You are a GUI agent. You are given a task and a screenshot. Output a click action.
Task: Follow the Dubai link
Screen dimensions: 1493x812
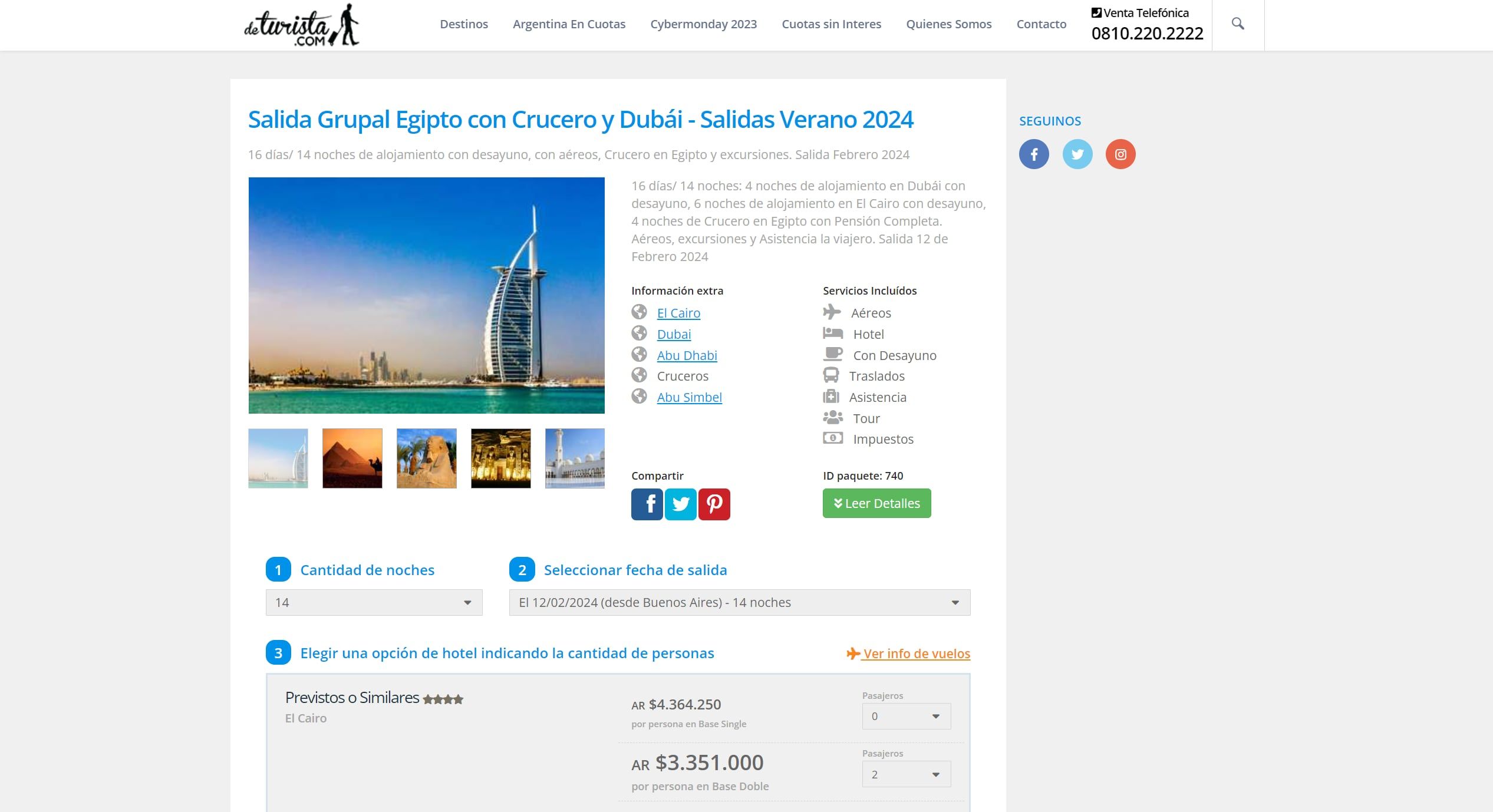(674, 334)
